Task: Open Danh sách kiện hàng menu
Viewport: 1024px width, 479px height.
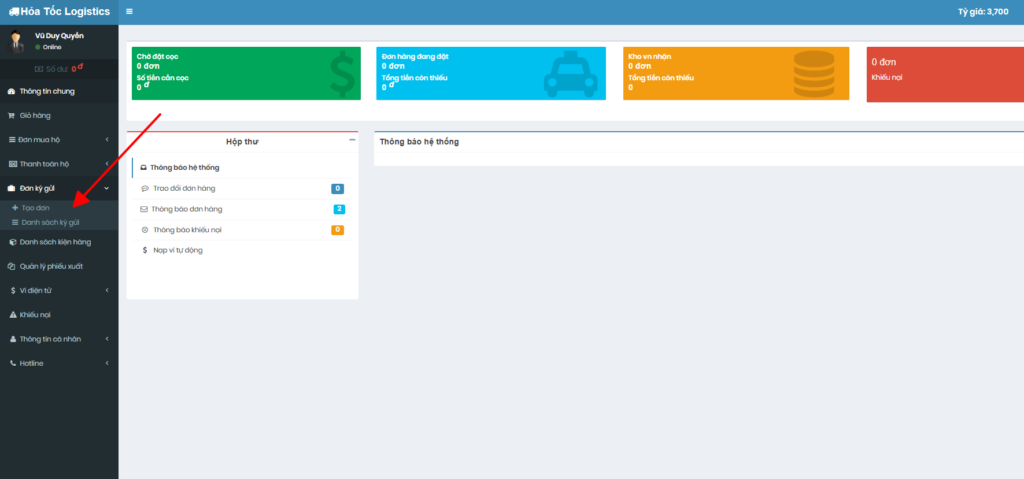Action: [x=59, y=242]
